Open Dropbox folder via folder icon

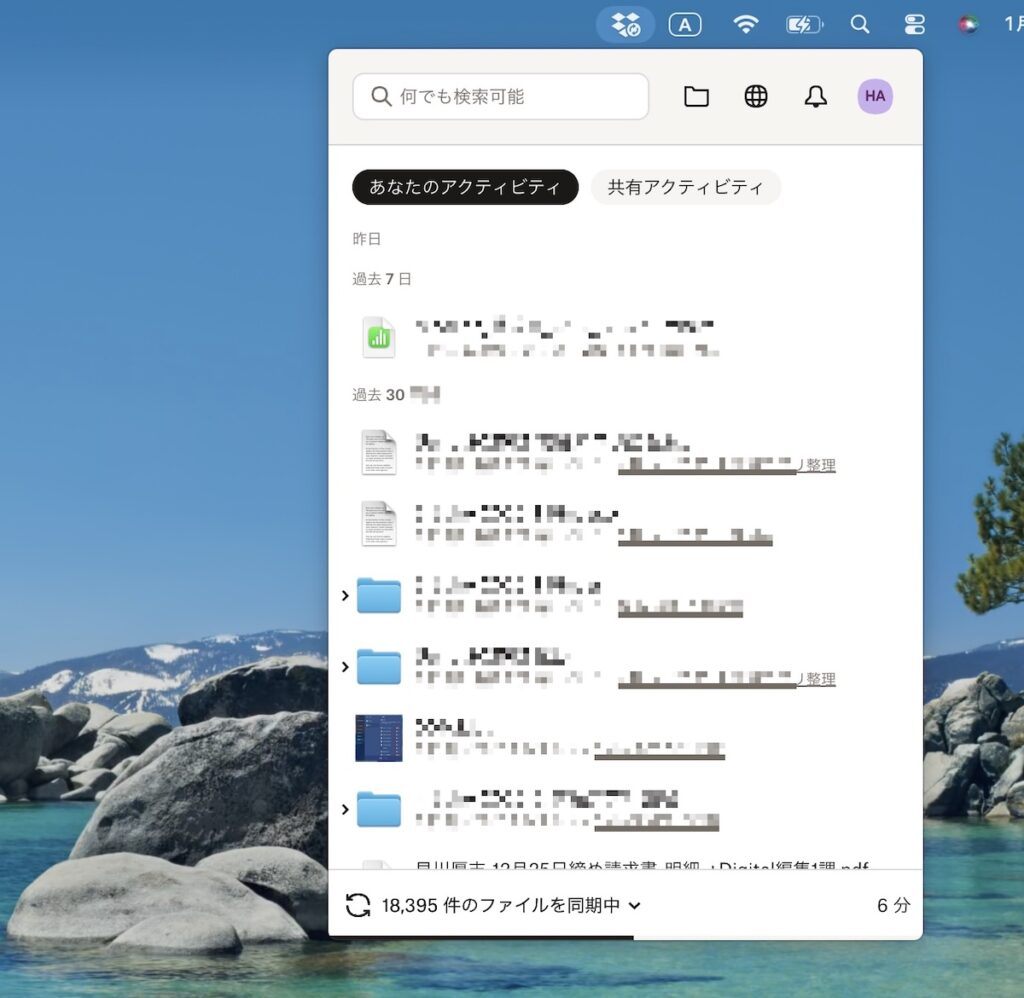point(696,96)
